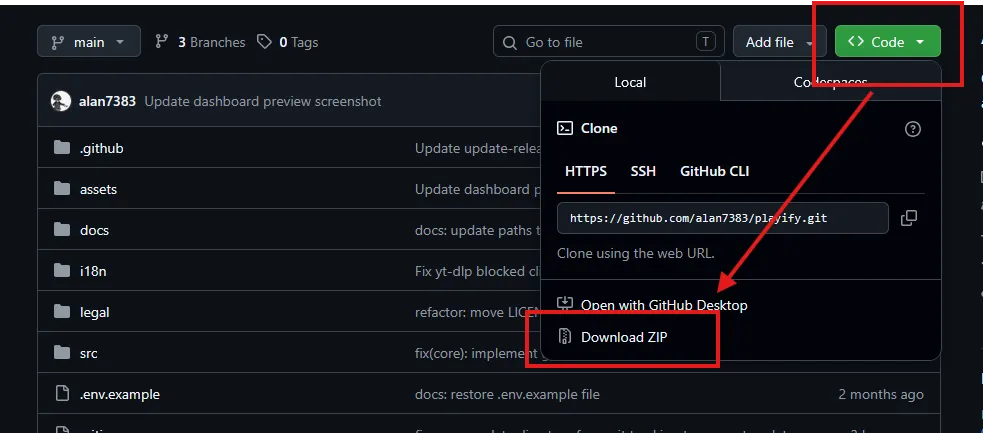Click the src folder icon
Image resolution: width=983 pixels, height=433 pixels.
click(x=61, y=353)
